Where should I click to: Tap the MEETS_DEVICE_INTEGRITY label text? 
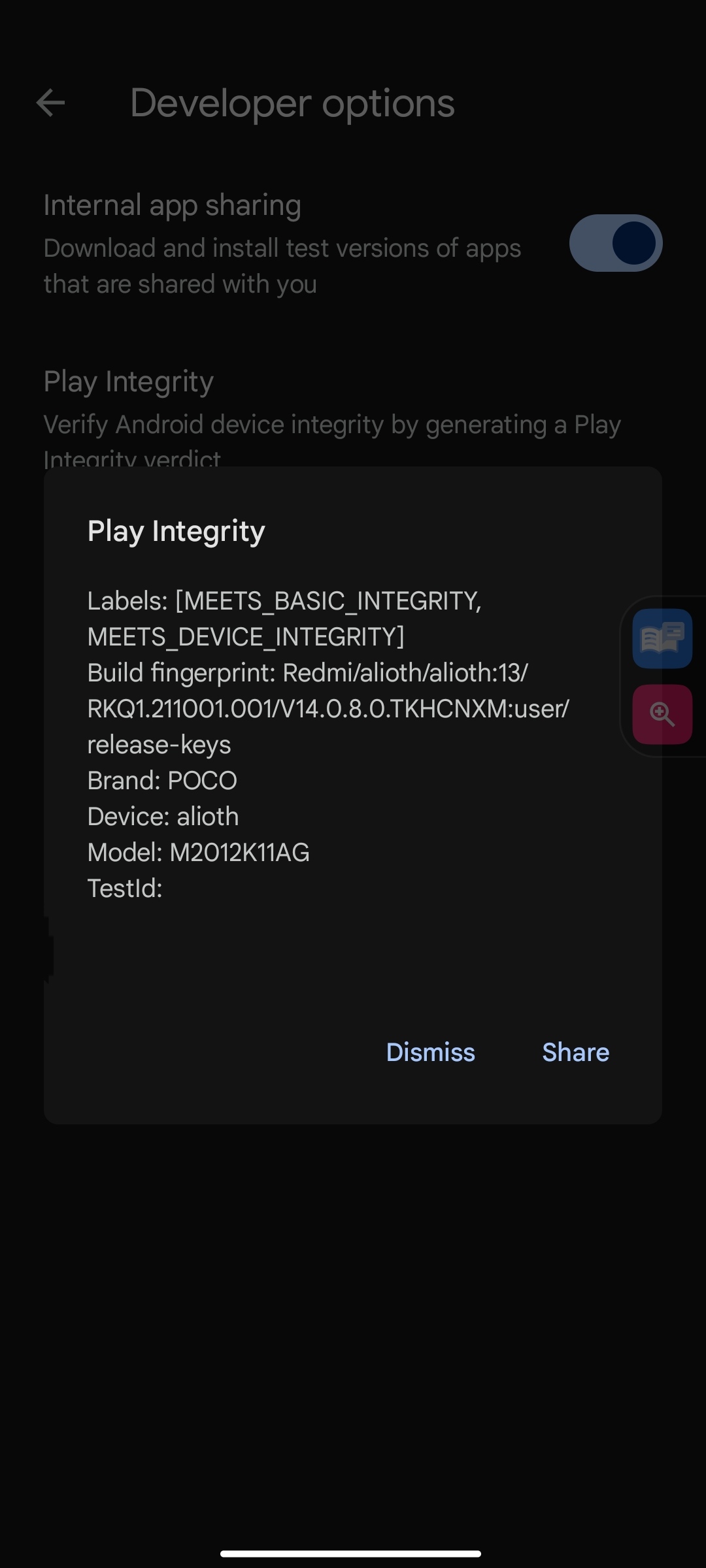click(x=246, y=637)
